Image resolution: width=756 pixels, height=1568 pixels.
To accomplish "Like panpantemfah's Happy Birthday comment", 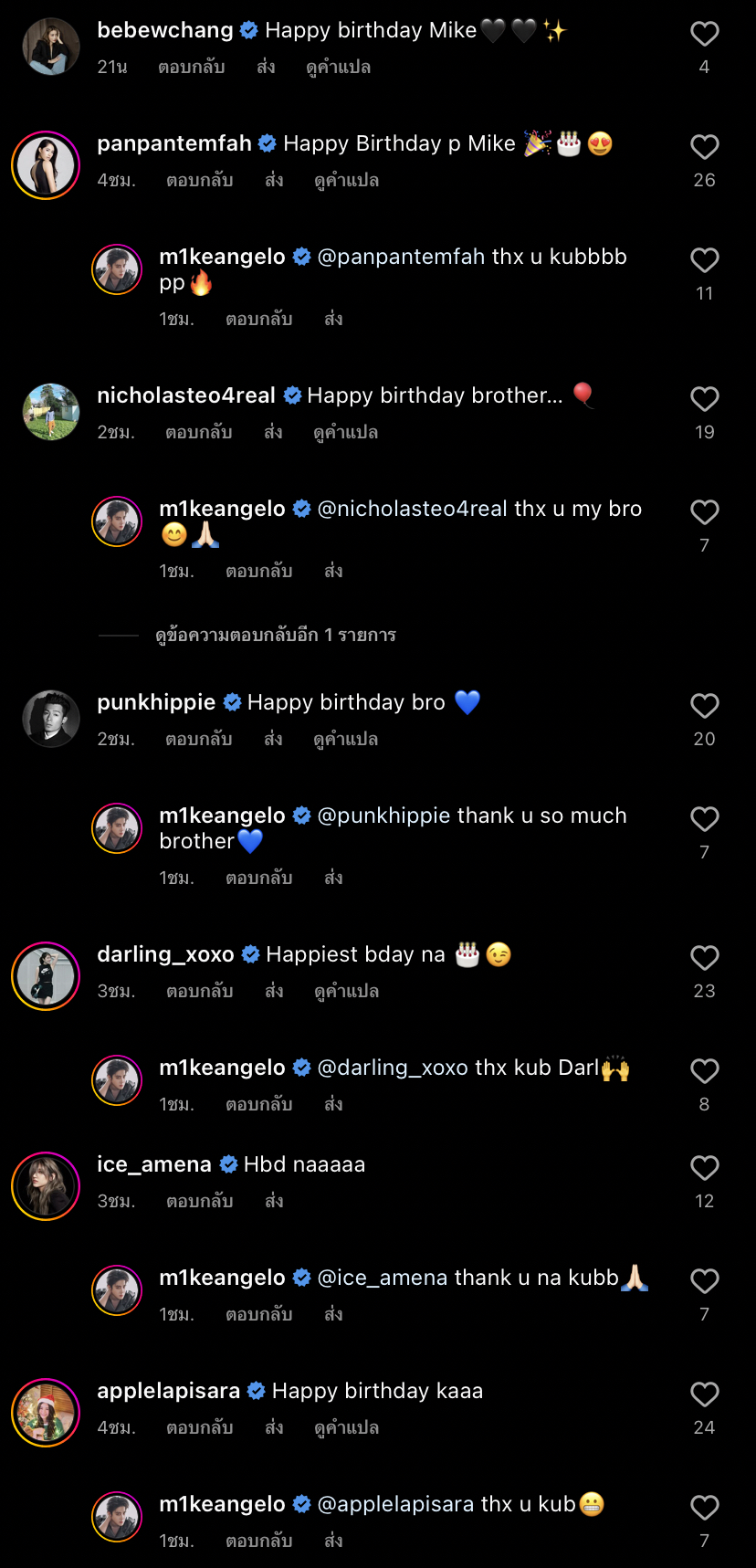I will [704, 147].
